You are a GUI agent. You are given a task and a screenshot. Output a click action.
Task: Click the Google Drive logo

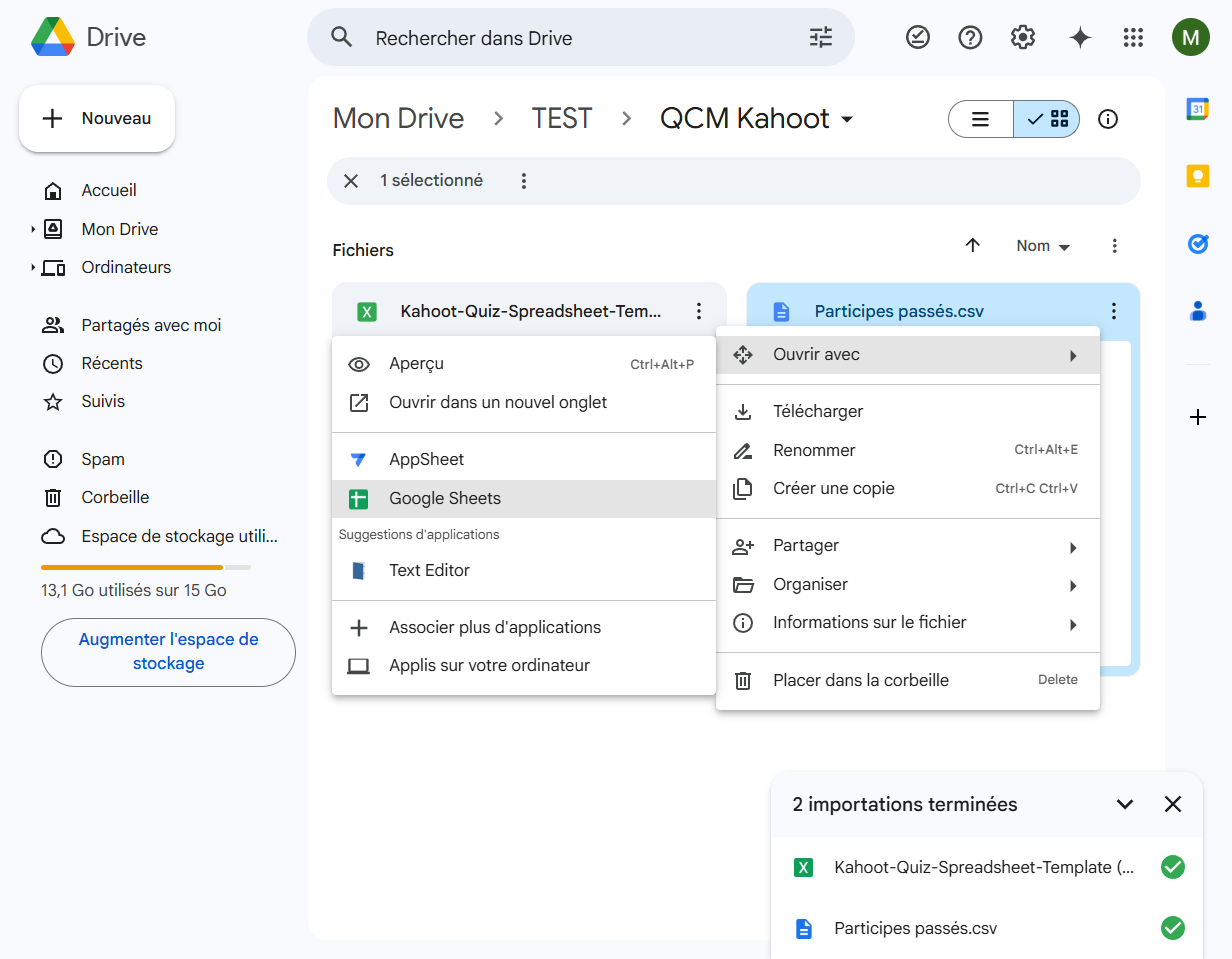(x=53, y=38)
